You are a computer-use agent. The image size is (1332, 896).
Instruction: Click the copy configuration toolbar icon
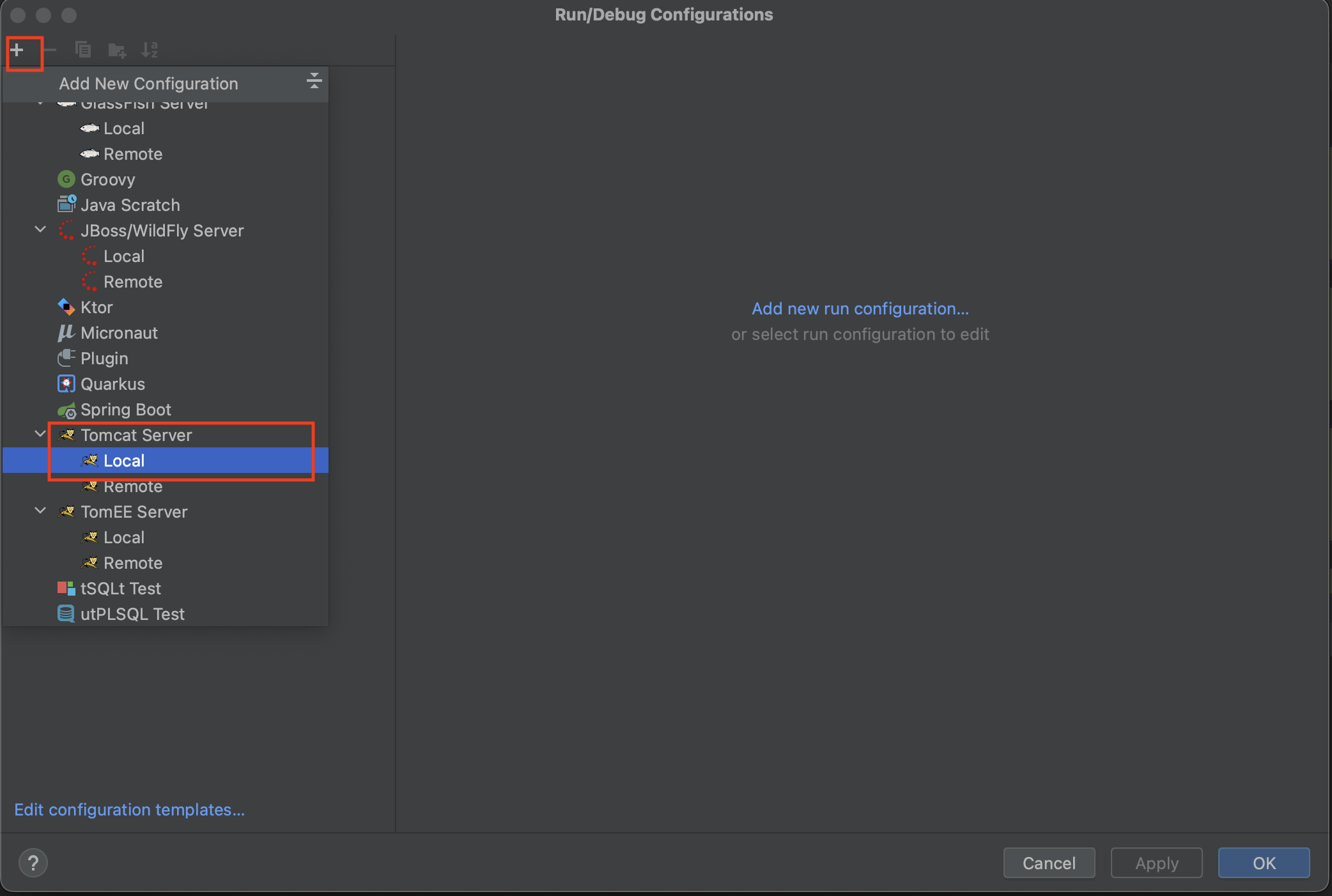coord(82,50)
